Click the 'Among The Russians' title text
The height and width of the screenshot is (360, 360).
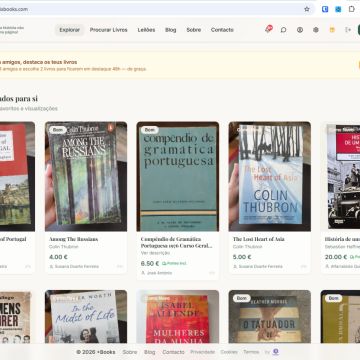click(74, 239)
